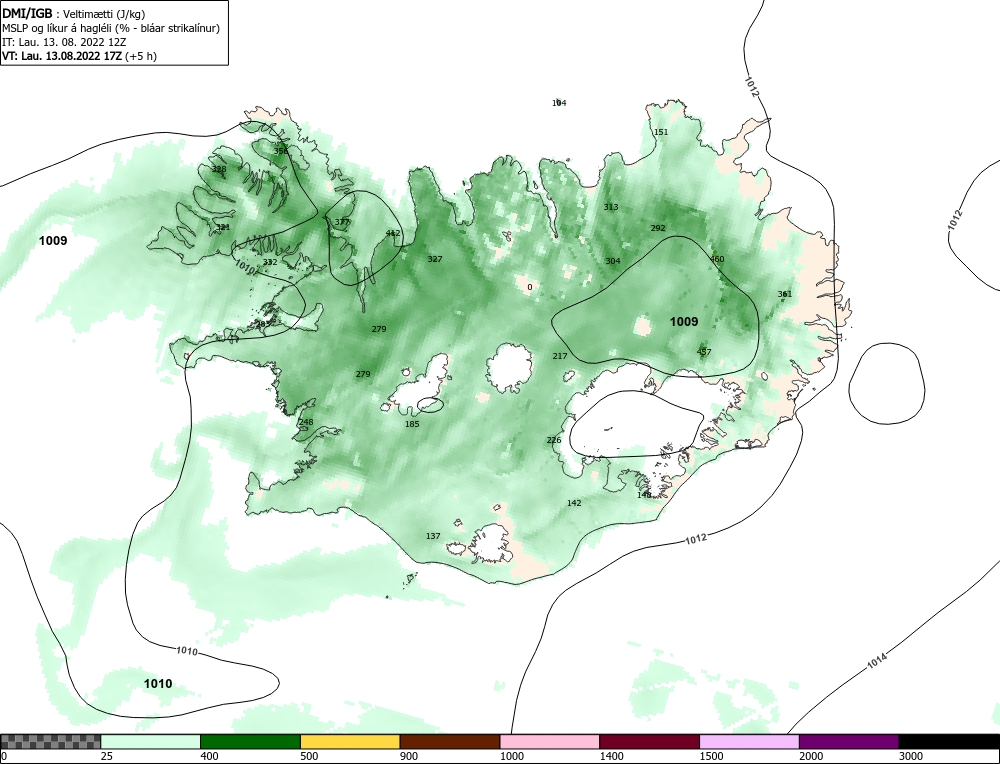Click the CAPE value 332
1000x764 pixels.
pyautogui.click(x=270, y=262)
